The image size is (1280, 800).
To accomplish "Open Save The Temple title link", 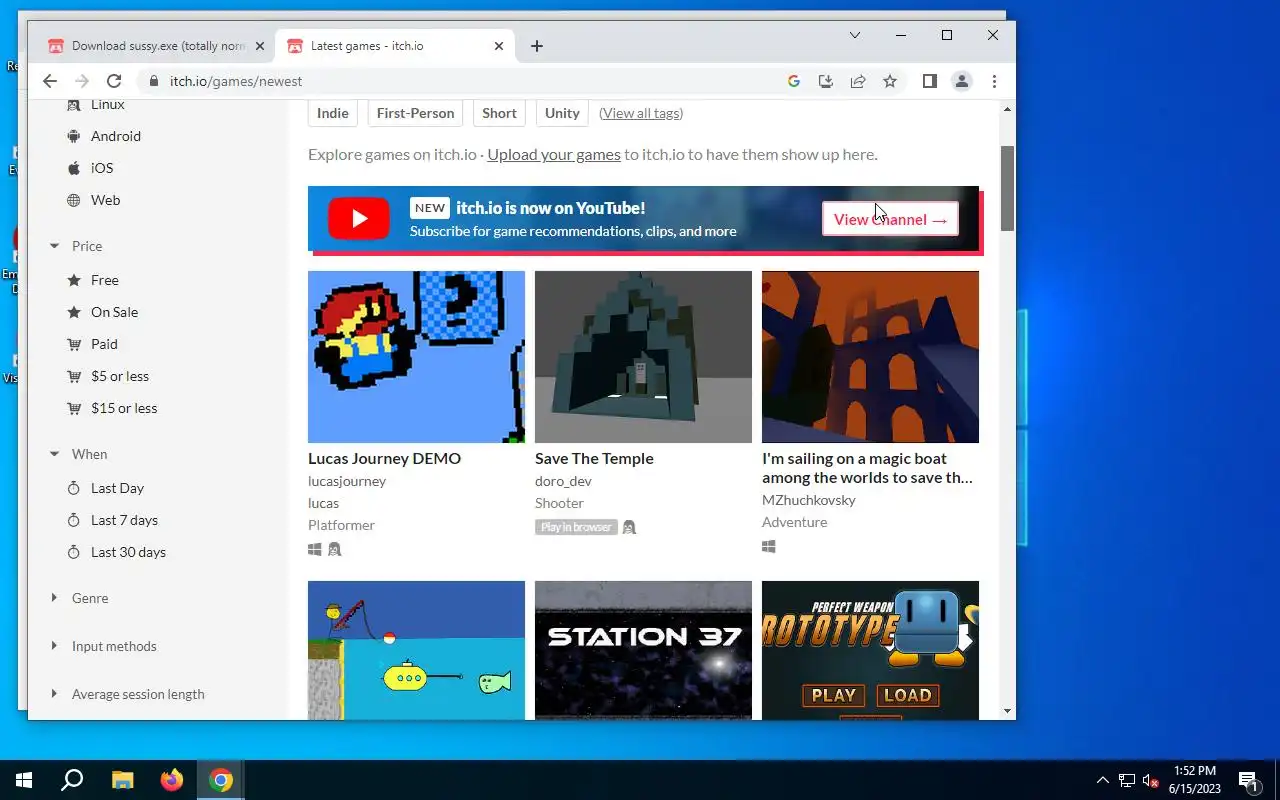I will coord(594,458).
